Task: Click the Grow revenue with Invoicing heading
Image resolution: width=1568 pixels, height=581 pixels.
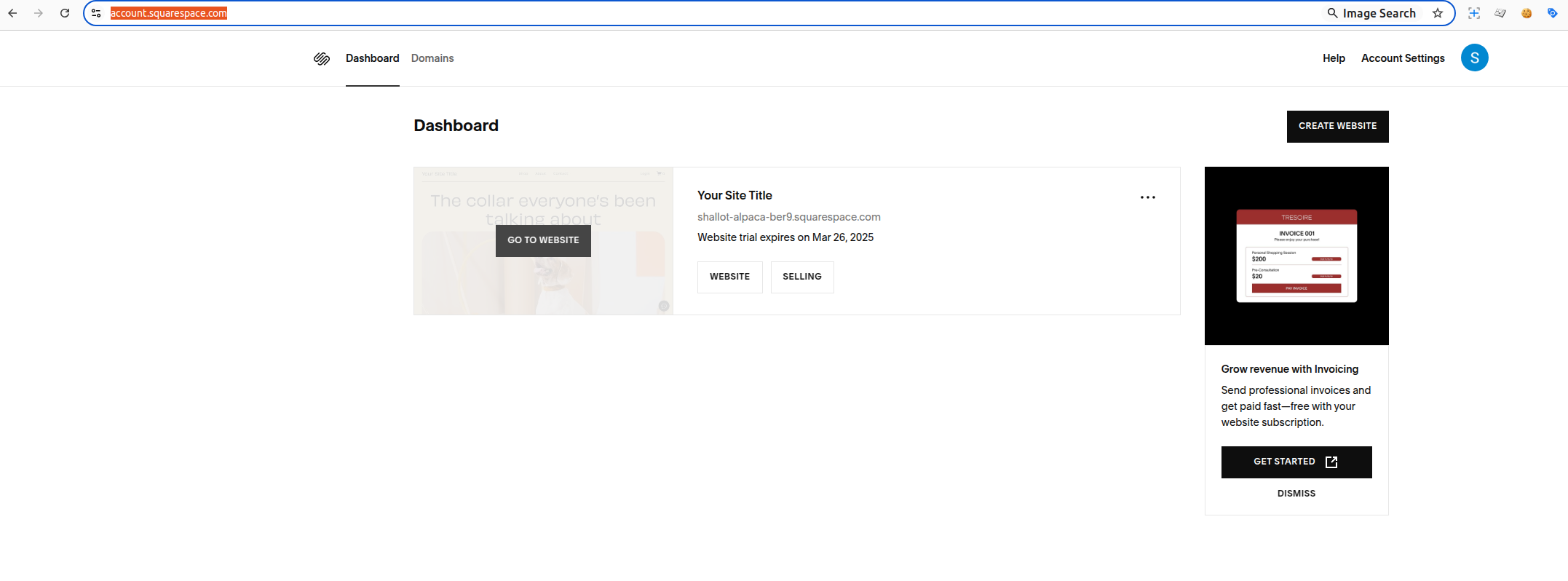Action: [1290, 369]
